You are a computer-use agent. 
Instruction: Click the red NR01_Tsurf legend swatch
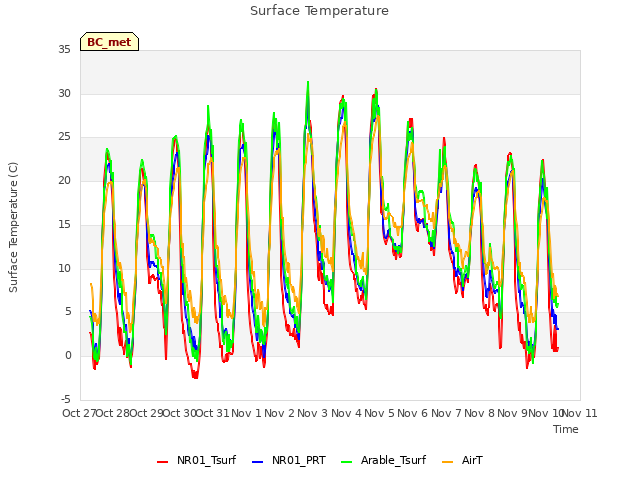pyautogui.click(x=162, y=462)
